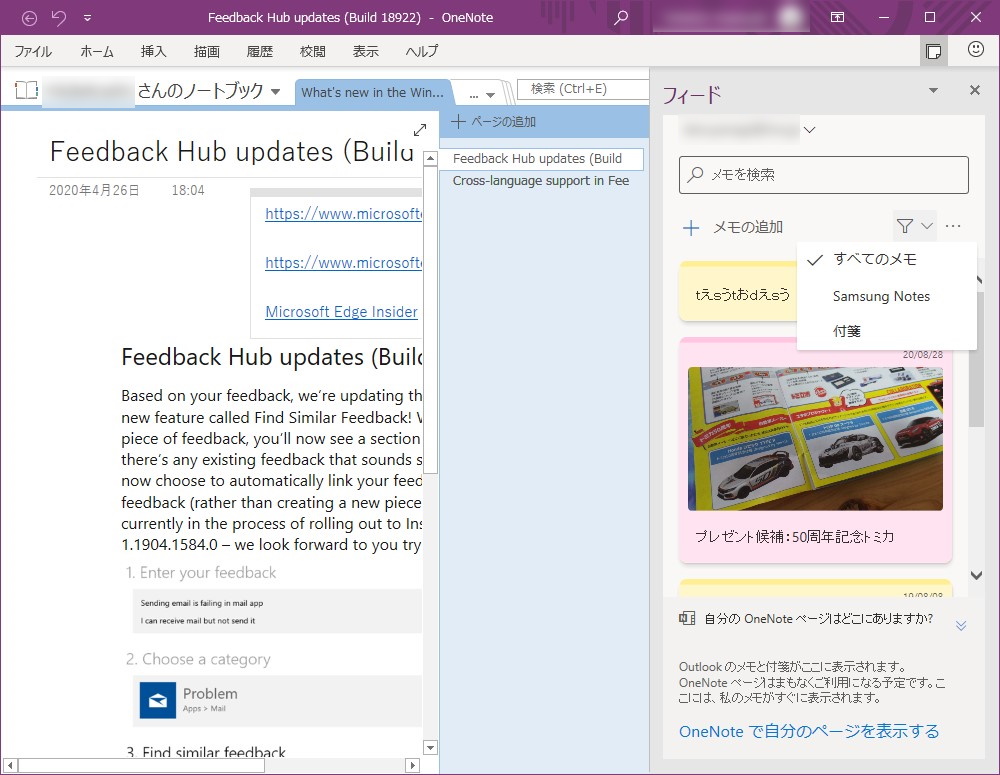Open the 履歴 ribbon tab
The image size is (1000, 775).
(x=260, y=52)
